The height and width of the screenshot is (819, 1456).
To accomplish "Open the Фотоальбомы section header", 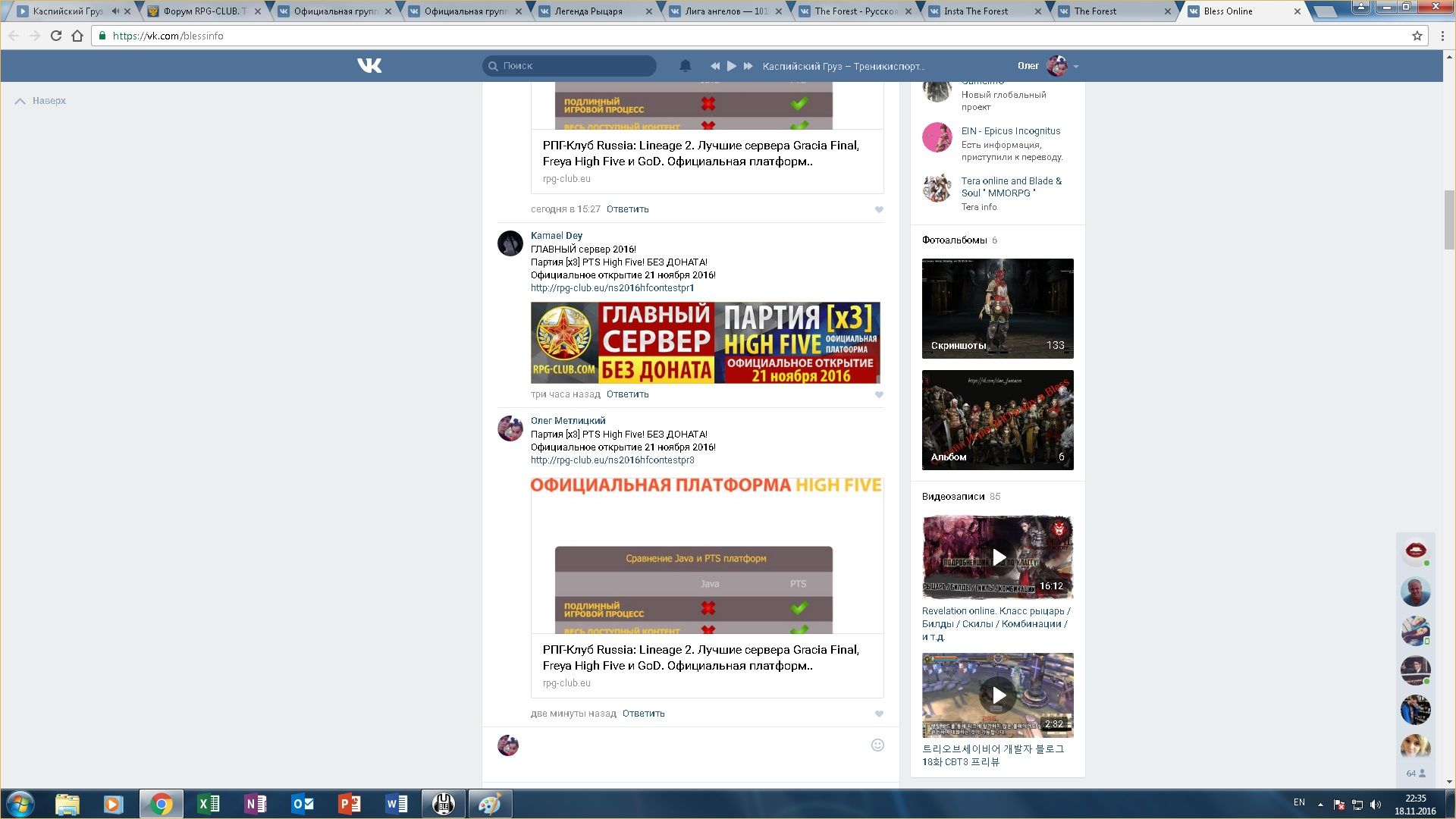I will 955,240.
